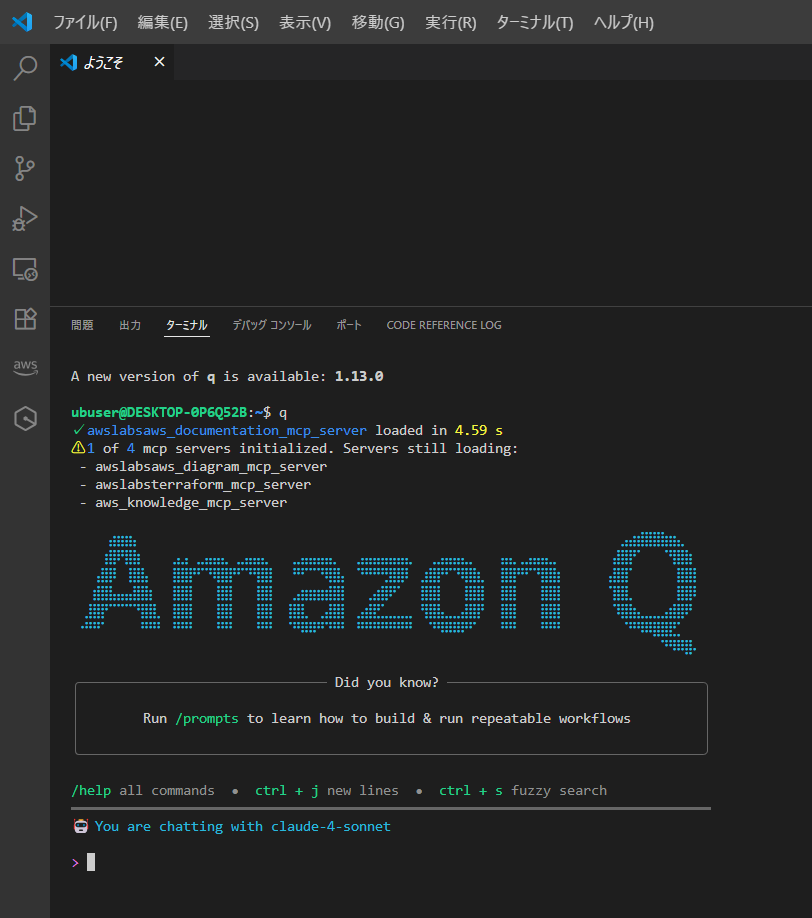Click the ctrl + s shortcut text
This screenshot has height=918, width=812.
pos(471,790)
